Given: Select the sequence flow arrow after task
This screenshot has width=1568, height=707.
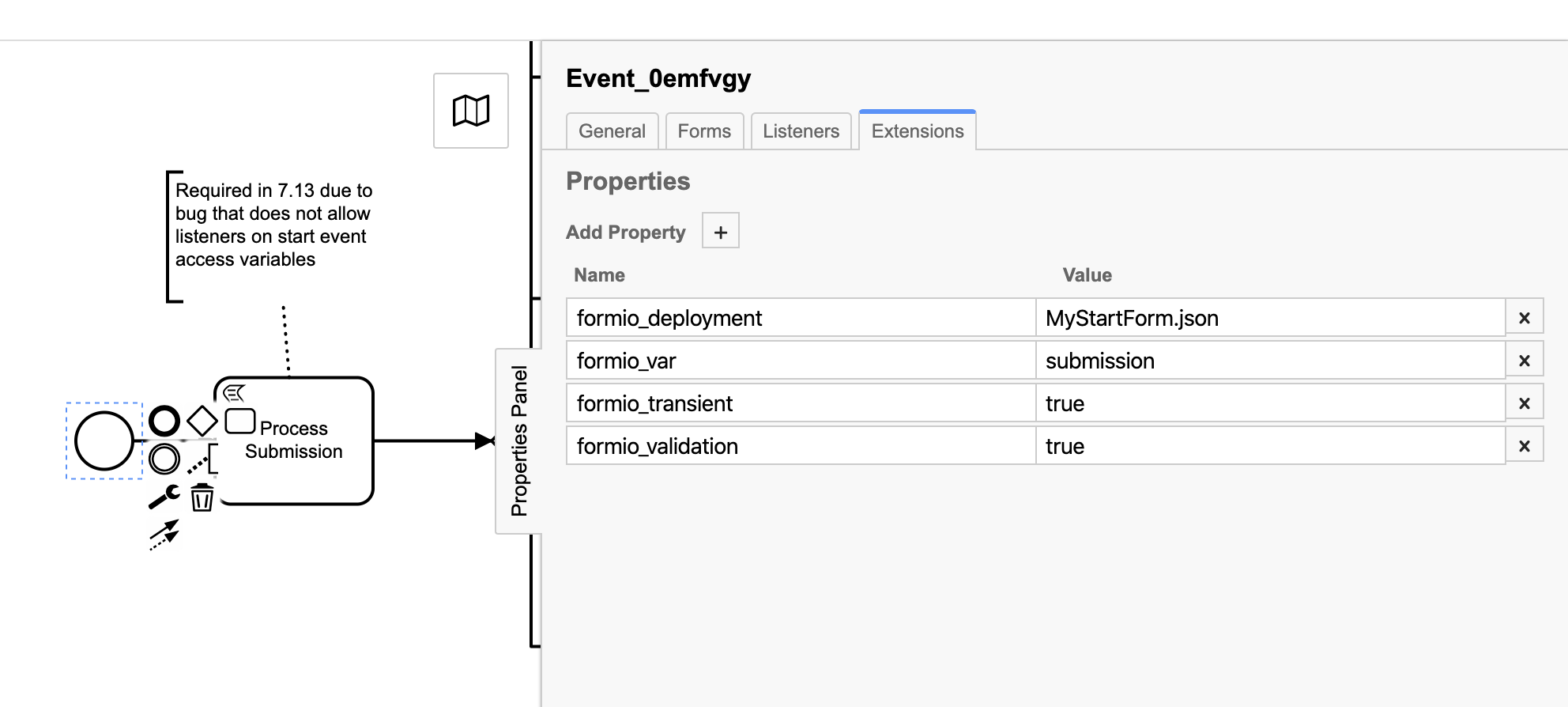Looking at the screenshot, I should [433, 440].
